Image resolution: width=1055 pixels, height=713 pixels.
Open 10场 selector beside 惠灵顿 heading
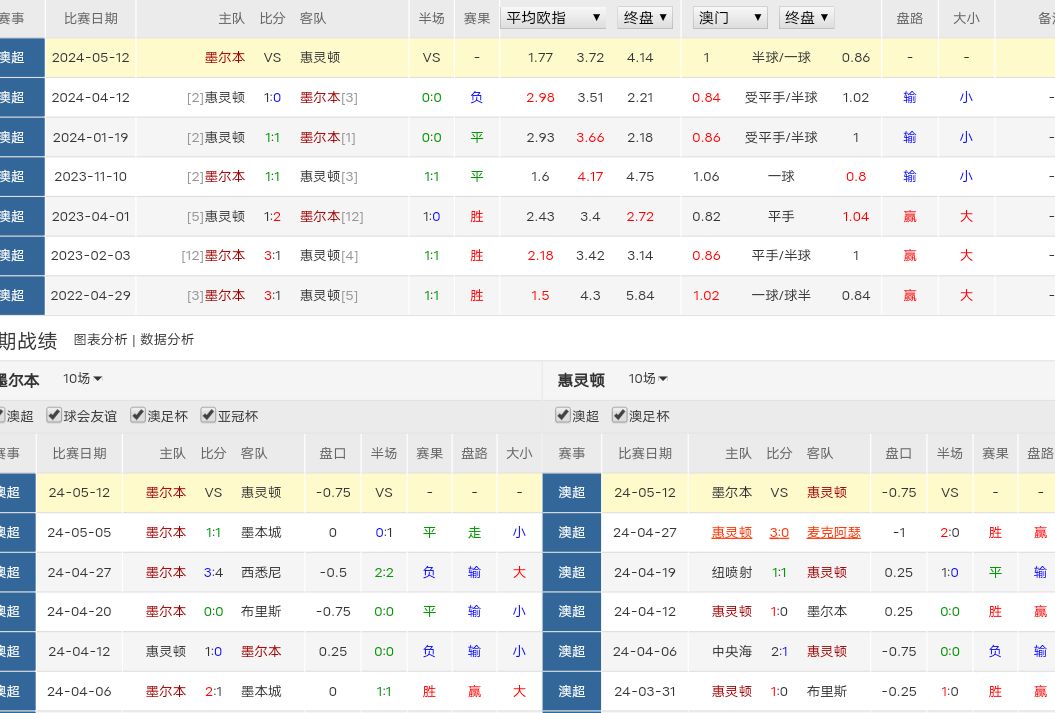(x=648, y=379)
